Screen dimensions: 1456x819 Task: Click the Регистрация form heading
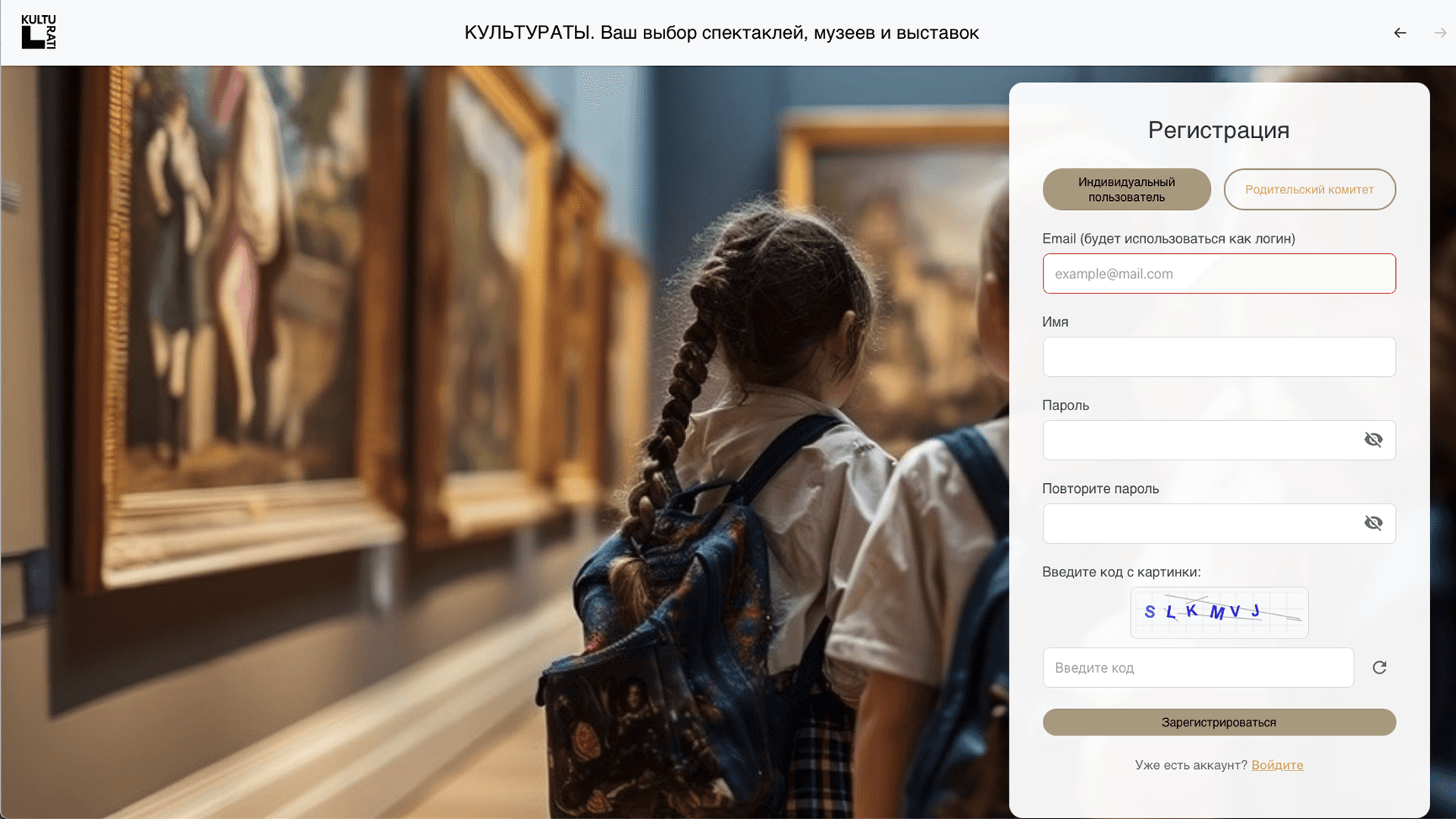(1219, 130)
